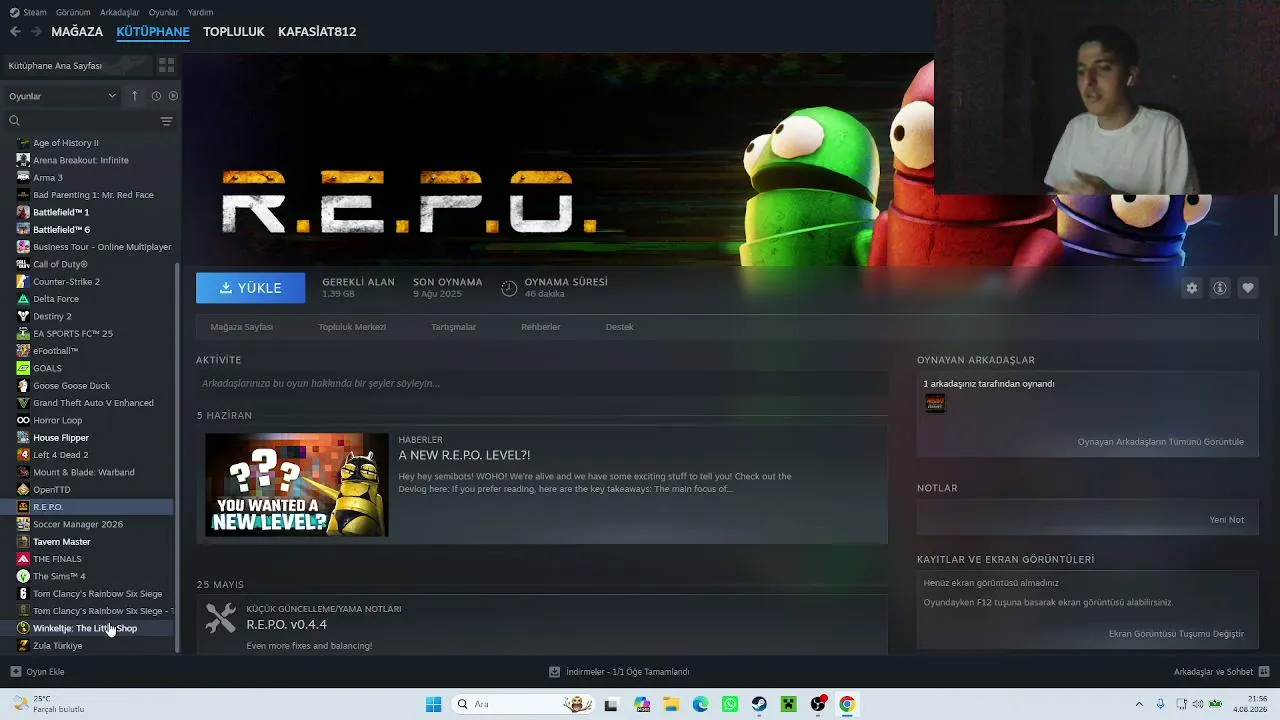This screenshot has width=1280, height=720.
Task: Open the Rehberler link
Action: click(x=541, y=327)
